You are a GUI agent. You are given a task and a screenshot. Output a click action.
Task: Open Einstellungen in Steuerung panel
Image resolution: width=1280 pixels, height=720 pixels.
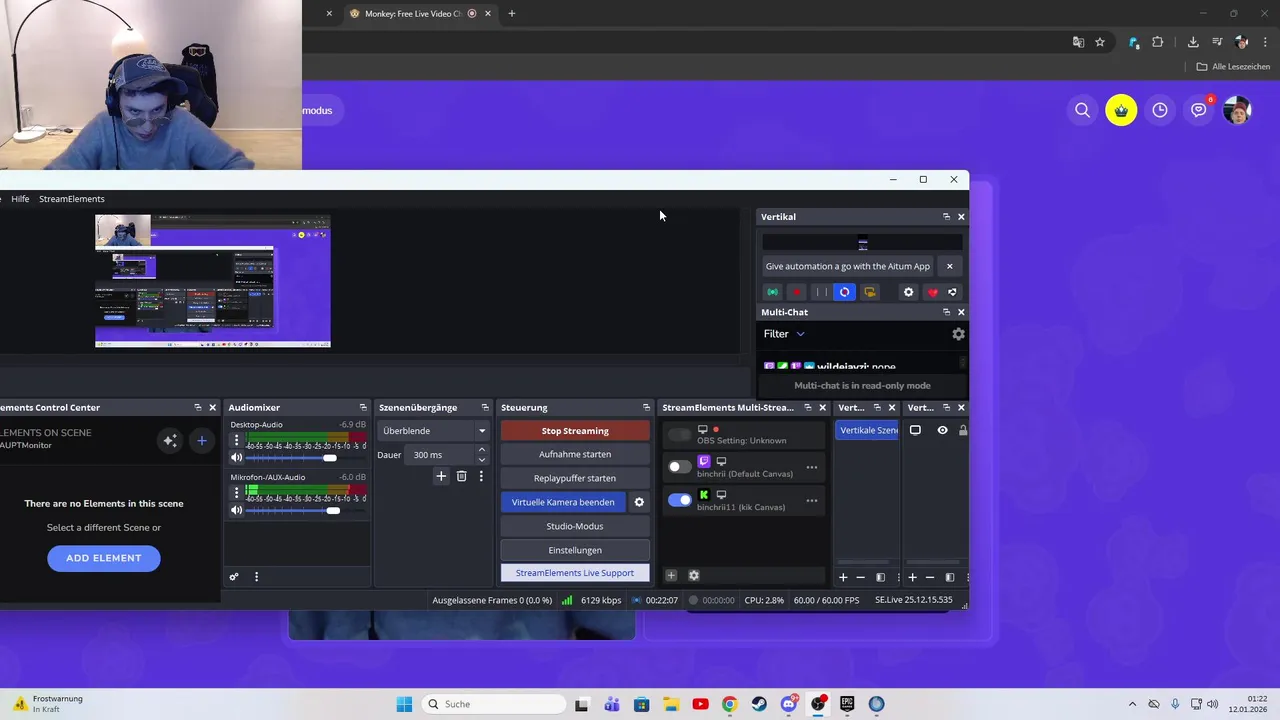click(575, 550)
